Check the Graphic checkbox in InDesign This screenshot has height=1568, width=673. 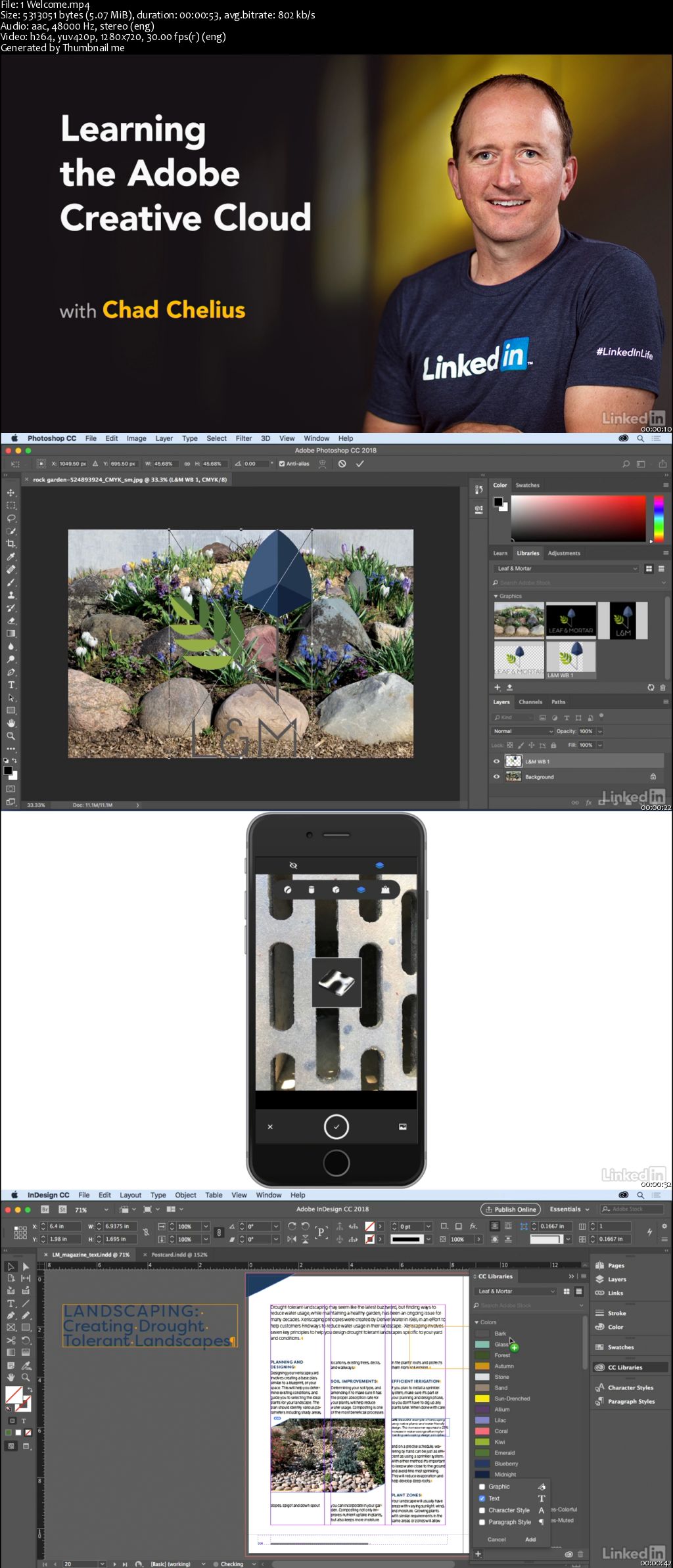(482, 1487)
